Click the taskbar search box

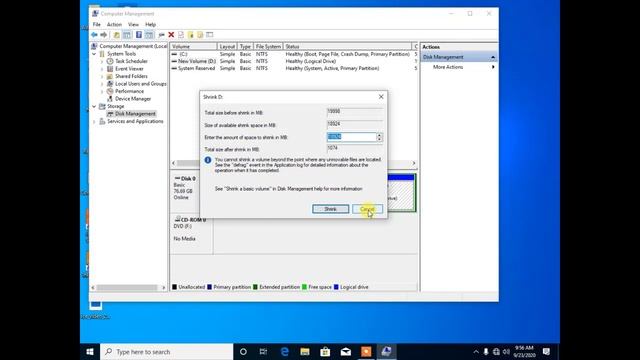[x=167, y=351]
